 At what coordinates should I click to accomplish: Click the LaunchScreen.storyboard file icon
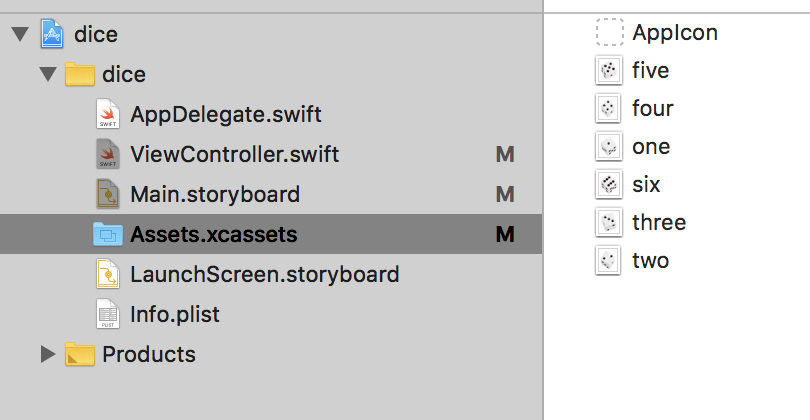tap(108, 274)
